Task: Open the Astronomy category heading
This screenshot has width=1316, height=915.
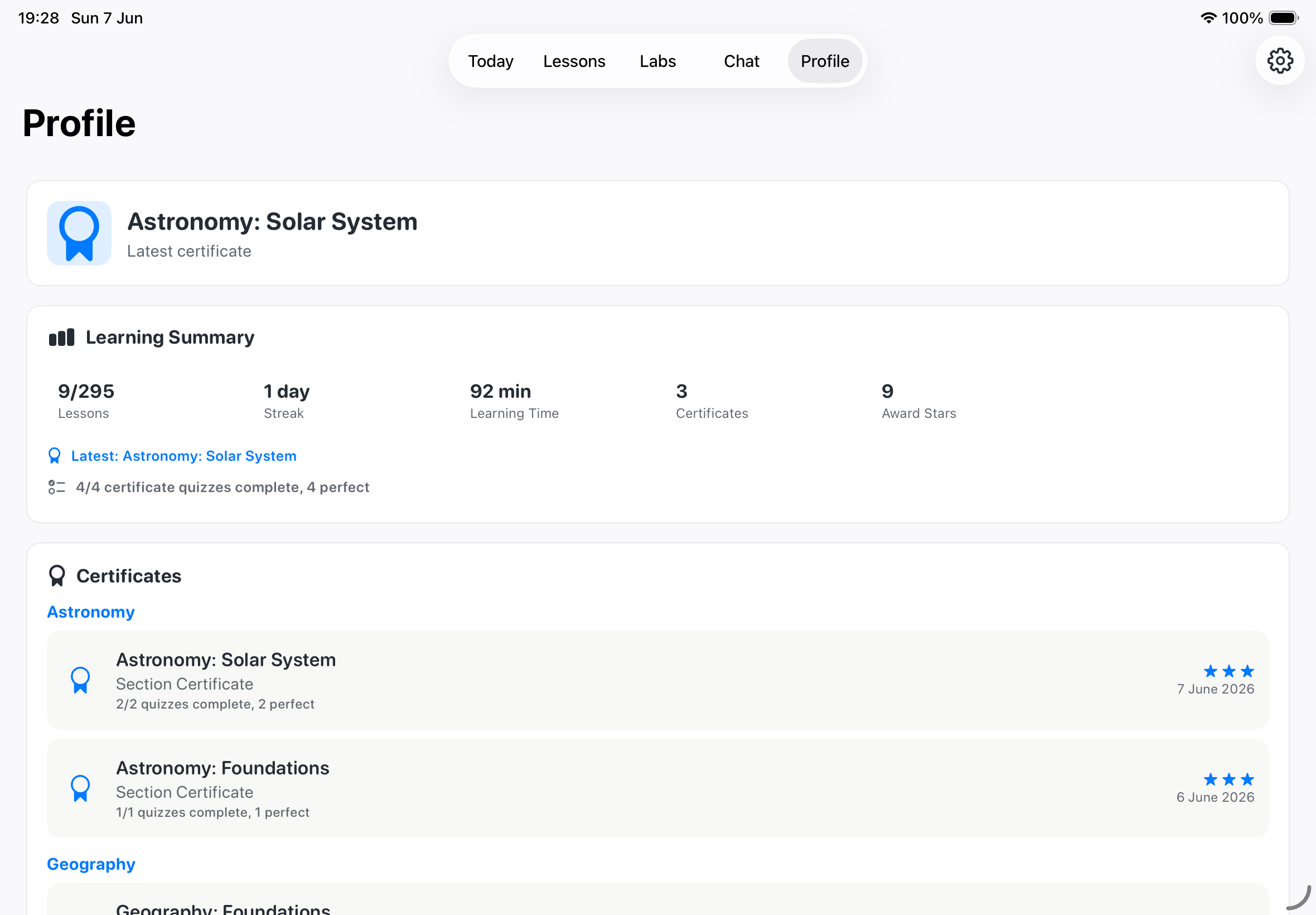Action: 91,612
